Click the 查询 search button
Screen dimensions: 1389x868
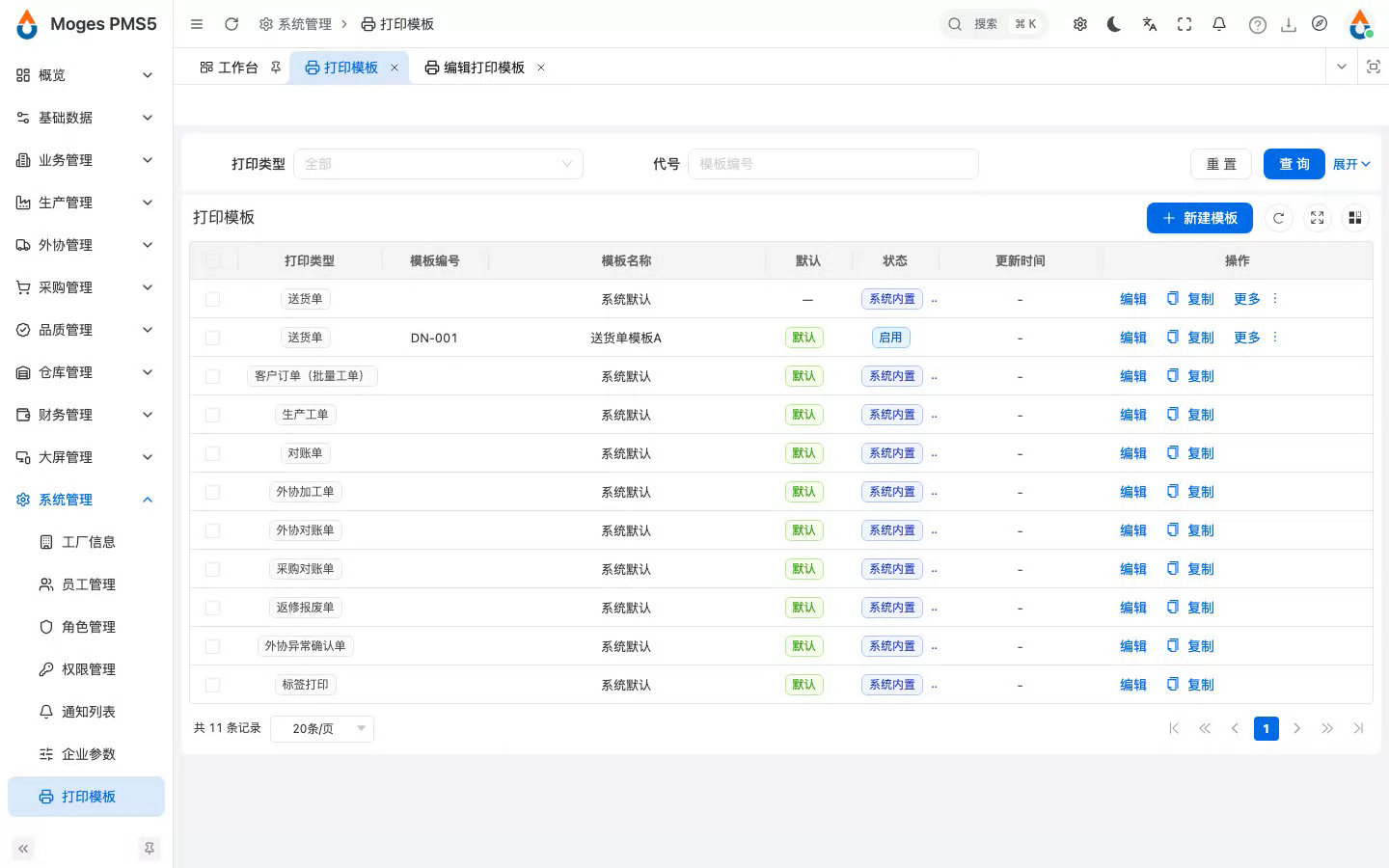[1294, 164]
